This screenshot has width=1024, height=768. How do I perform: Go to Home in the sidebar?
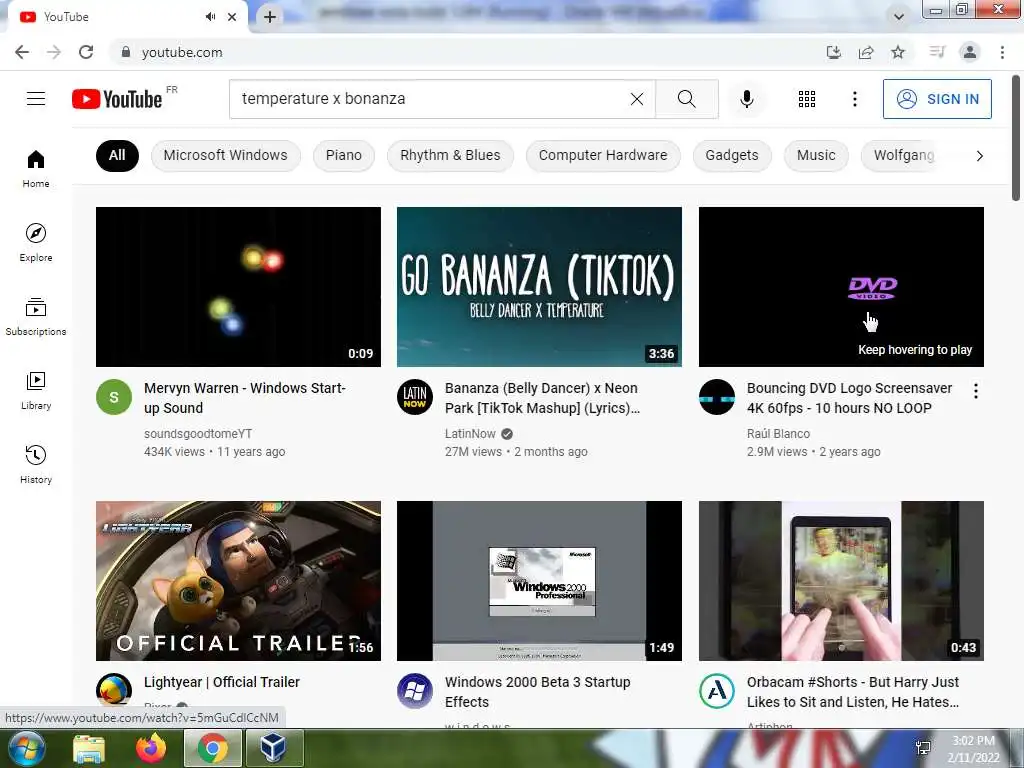(36, 168)
